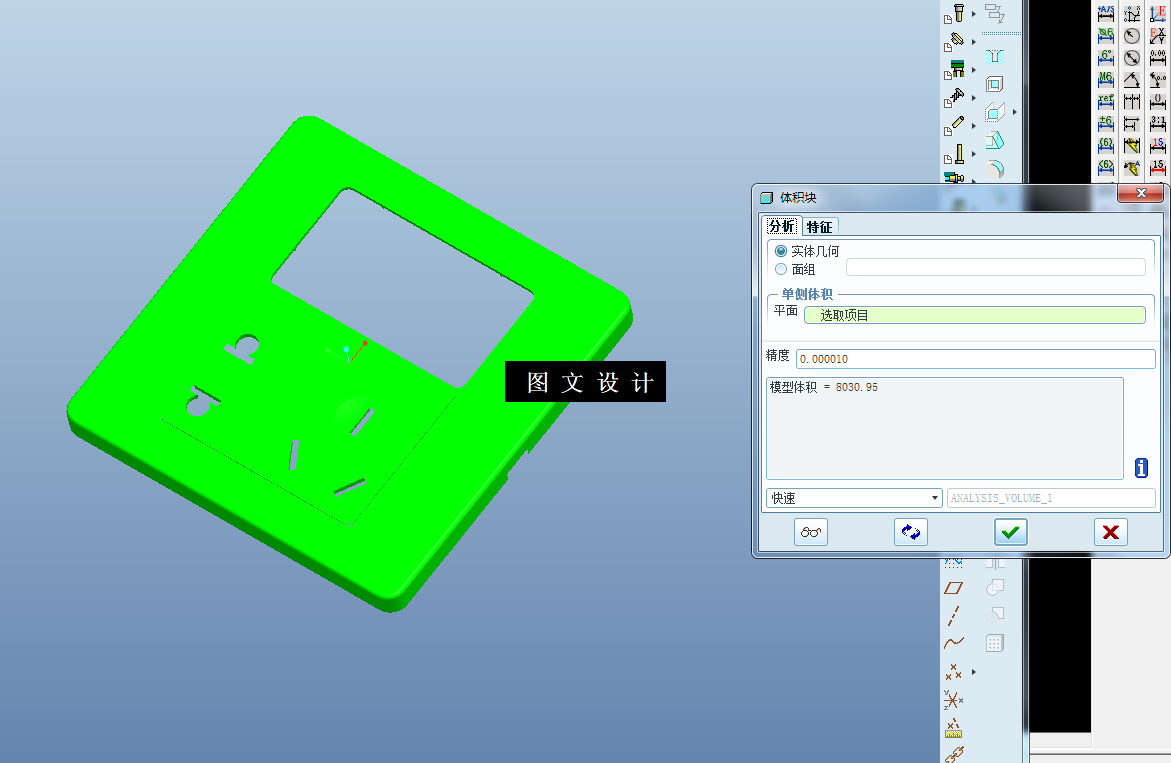Click the E coordinate origin icon
This screenshot has width=1171, height=763.
1158,14
